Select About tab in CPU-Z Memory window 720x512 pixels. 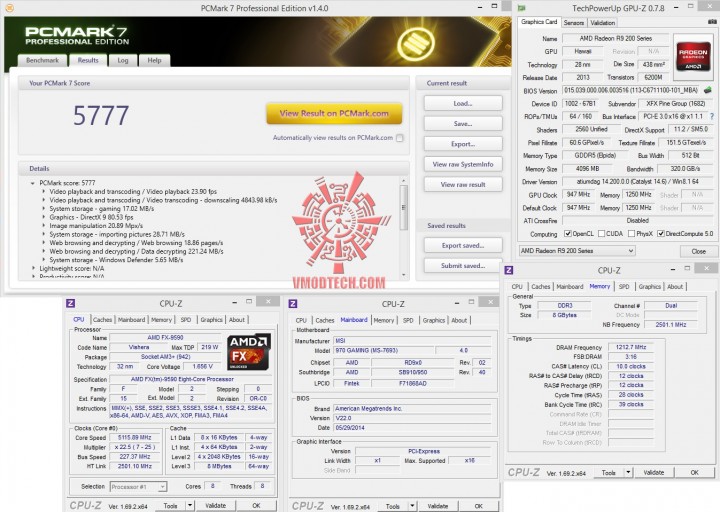pos(675,287)
